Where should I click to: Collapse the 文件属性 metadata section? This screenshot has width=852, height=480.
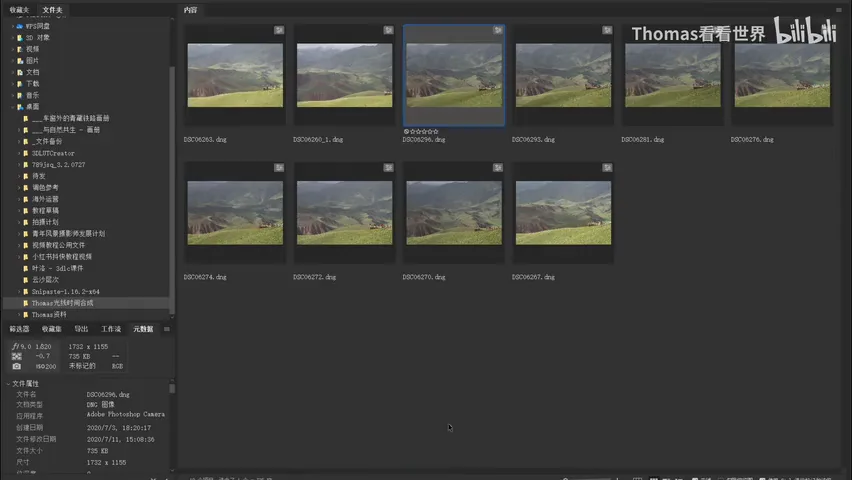8,384
